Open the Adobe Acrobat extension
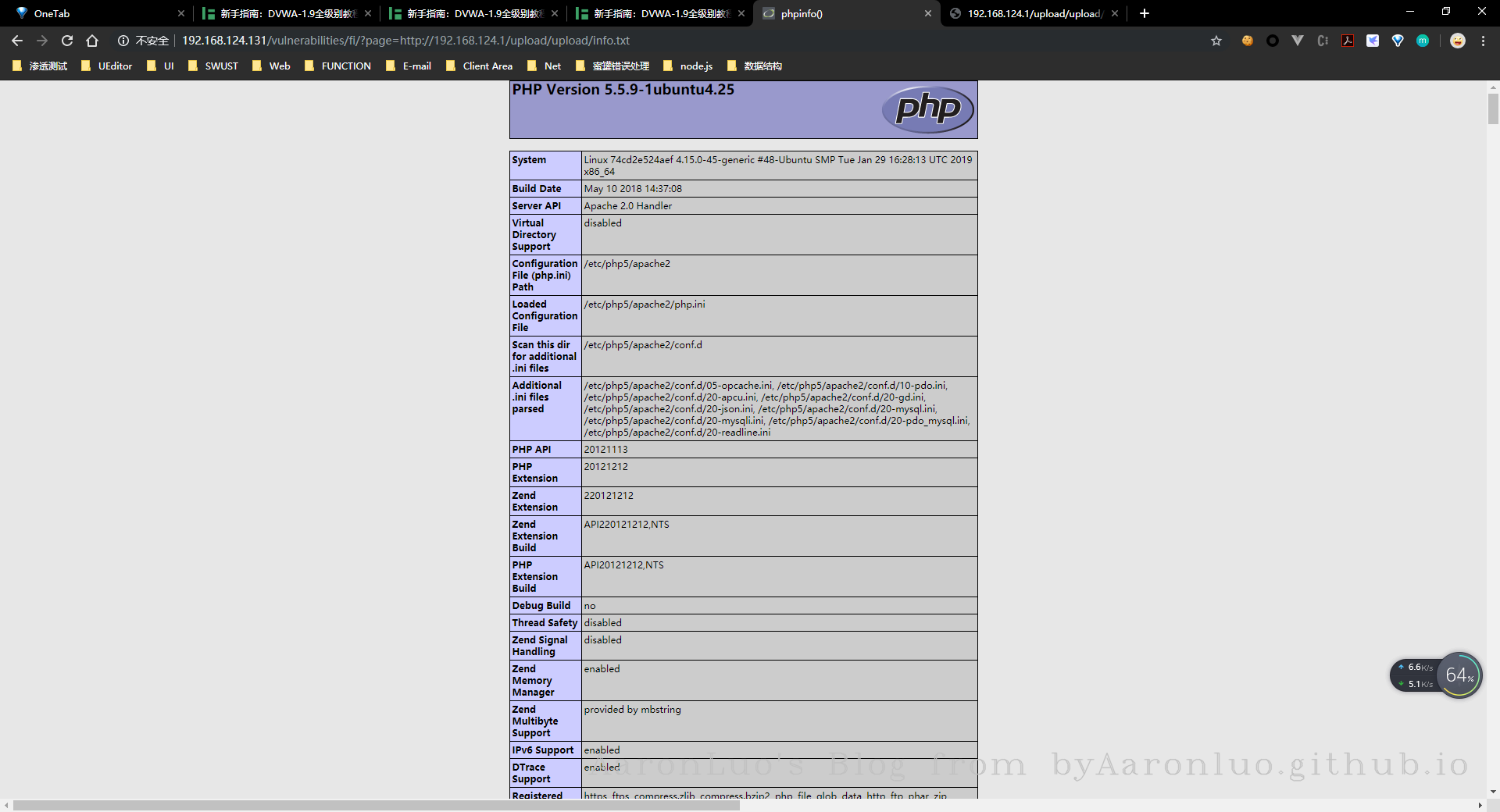 pyautogui.click(x=1348, y=41)
